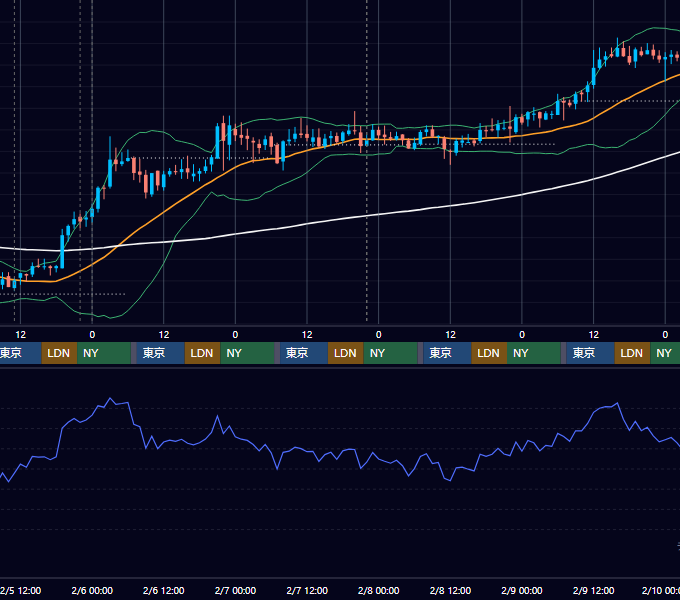
Task: Click the 2/8 00:00 date label
Action: (x=379, y=590)
